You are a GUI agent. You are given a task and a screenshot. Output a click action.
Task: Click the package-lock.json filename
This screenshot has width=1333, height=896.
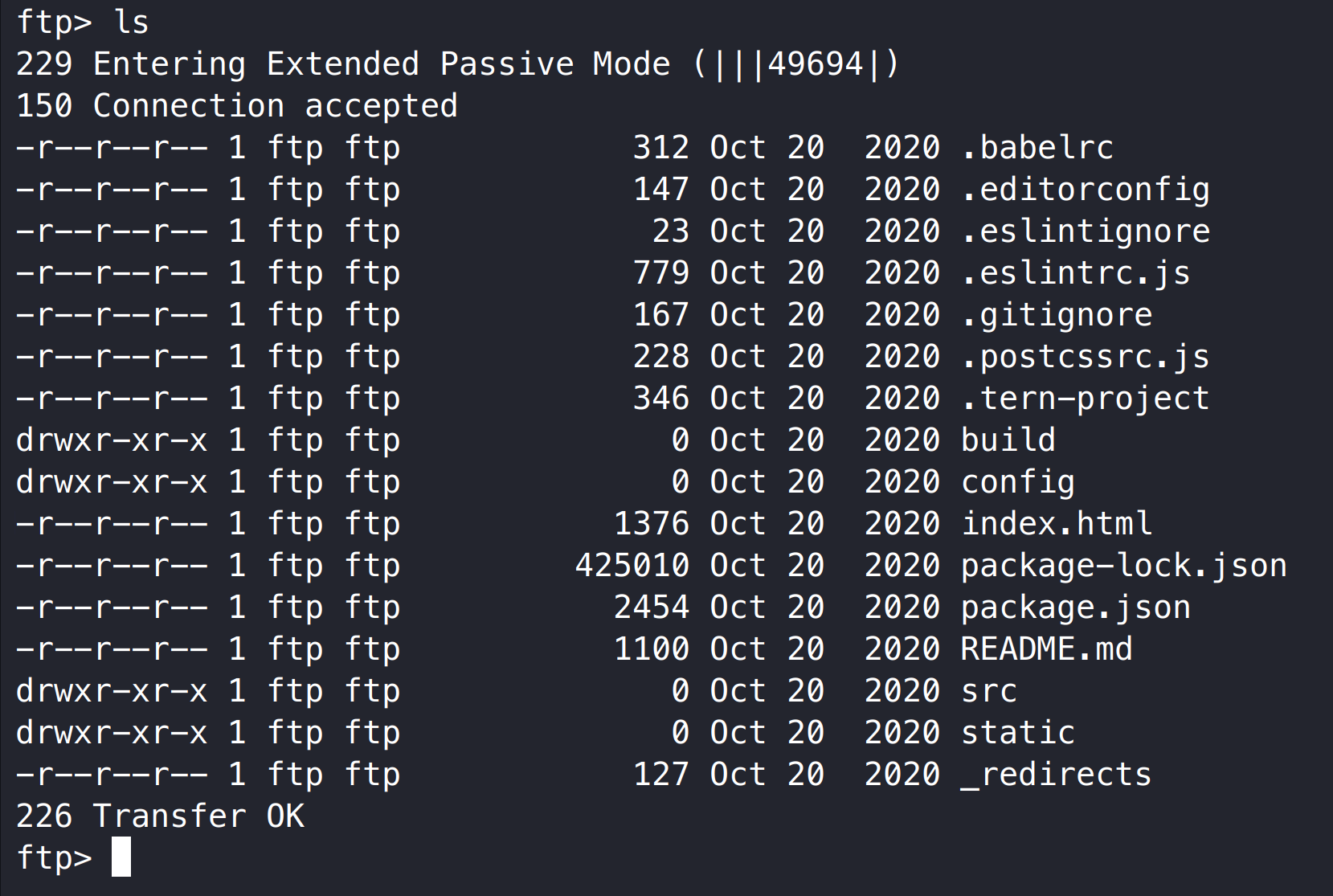click(1123, 566)
